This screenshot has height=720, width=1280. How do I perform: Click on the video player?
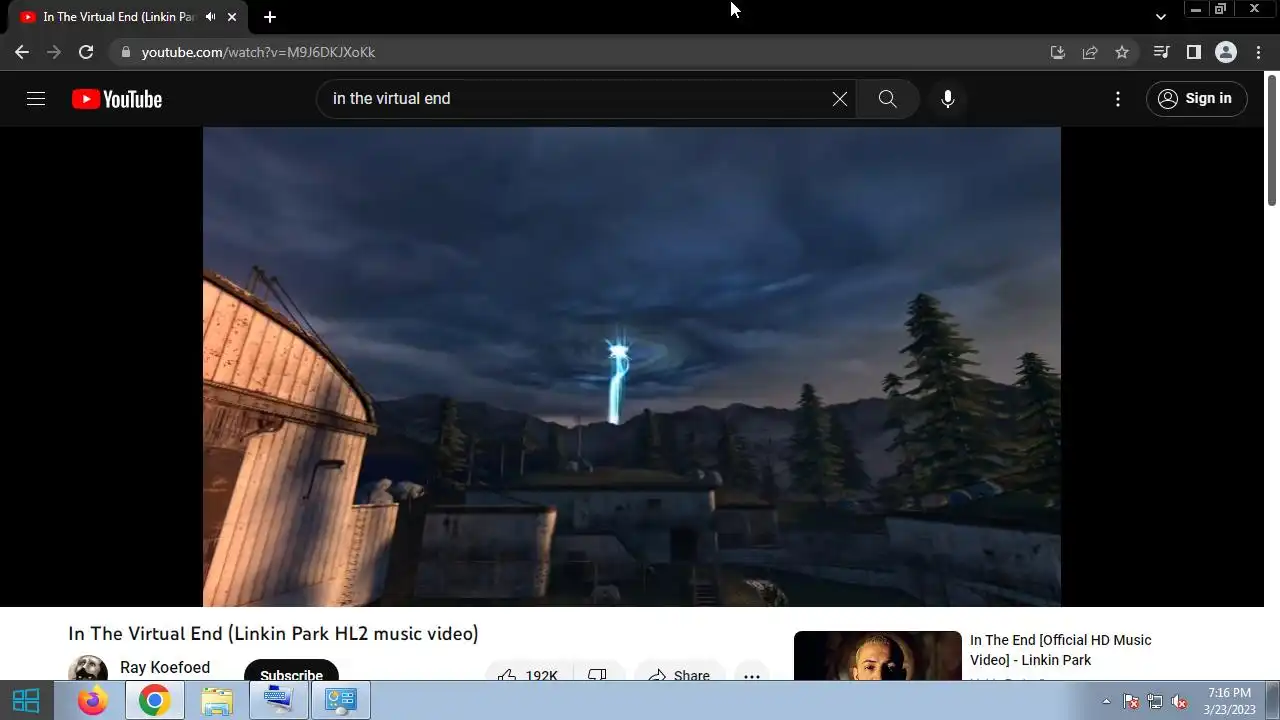tap(631, 366)
